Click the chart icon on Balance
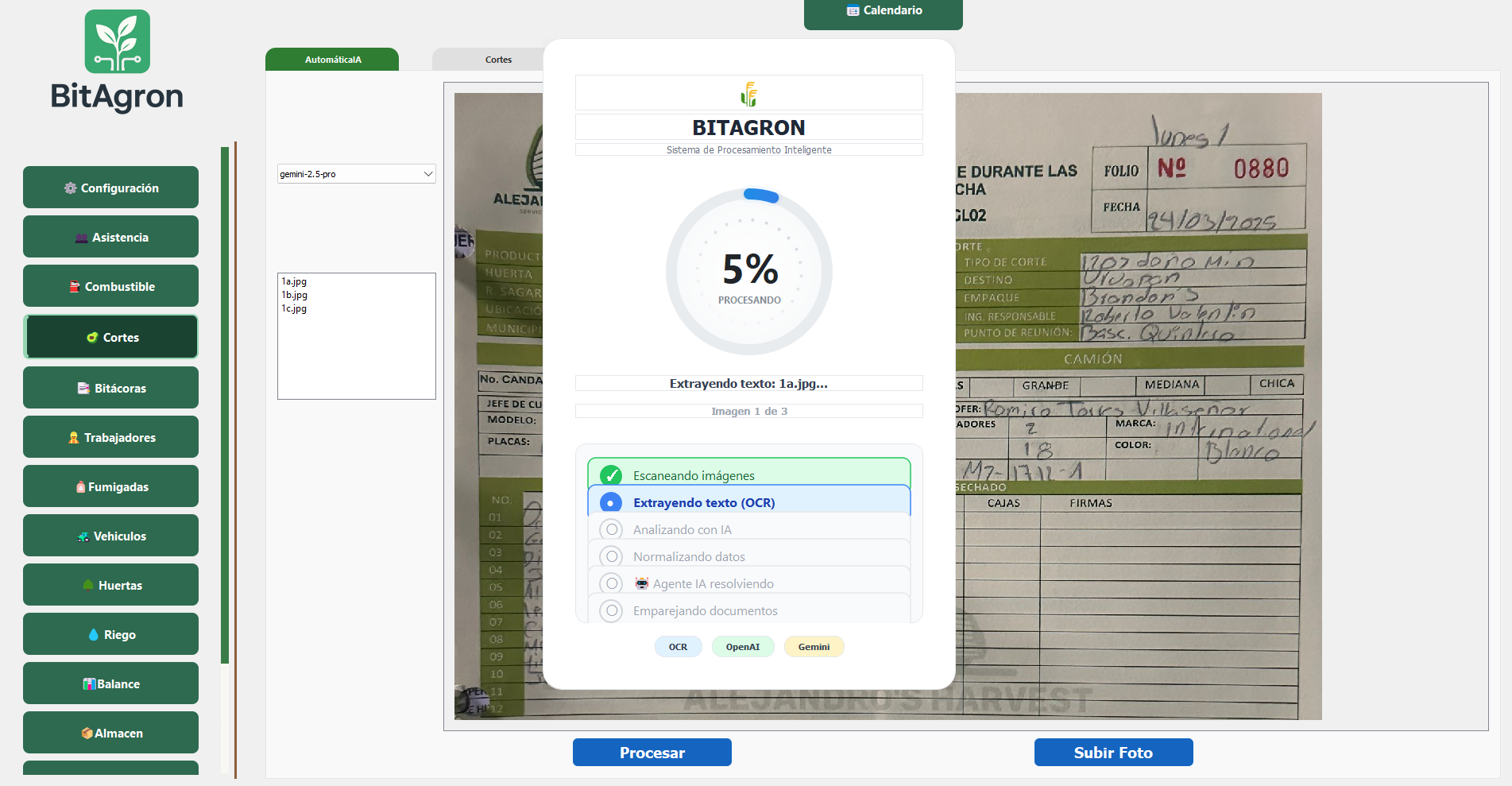1512x786 pixels. pos(89,684)
